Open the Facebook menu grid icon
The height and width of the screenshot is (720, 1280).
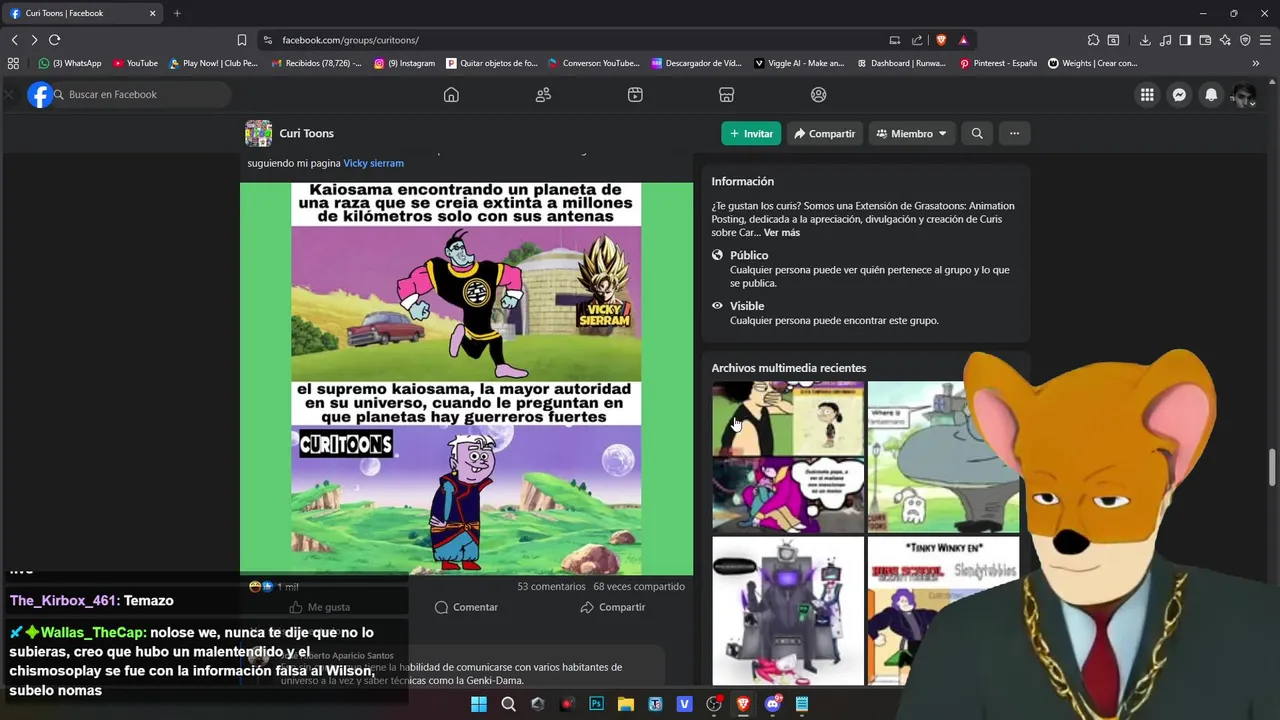(1147, 95)
